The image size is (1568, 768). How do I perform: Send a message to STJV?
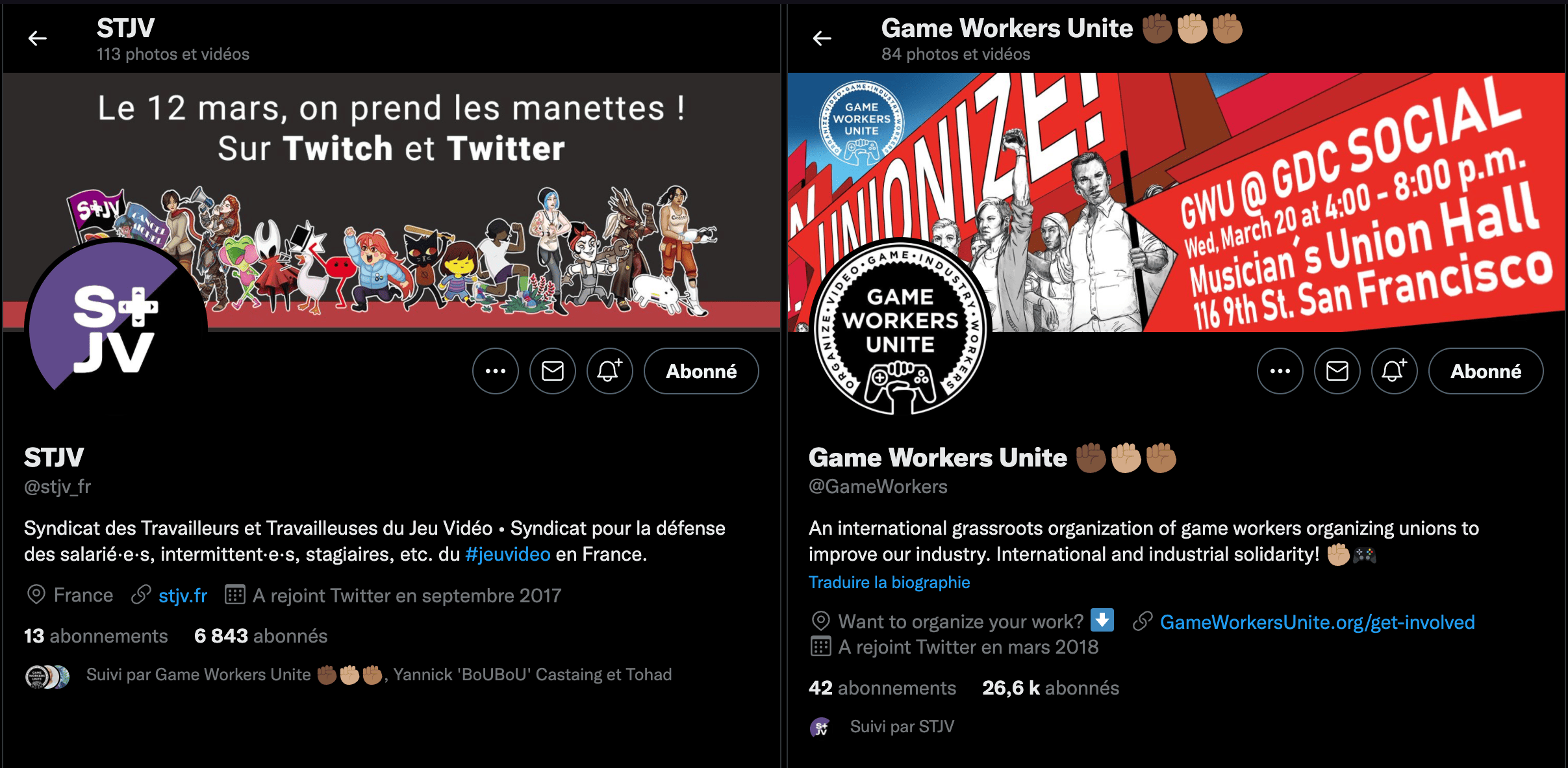pos(553,371)
